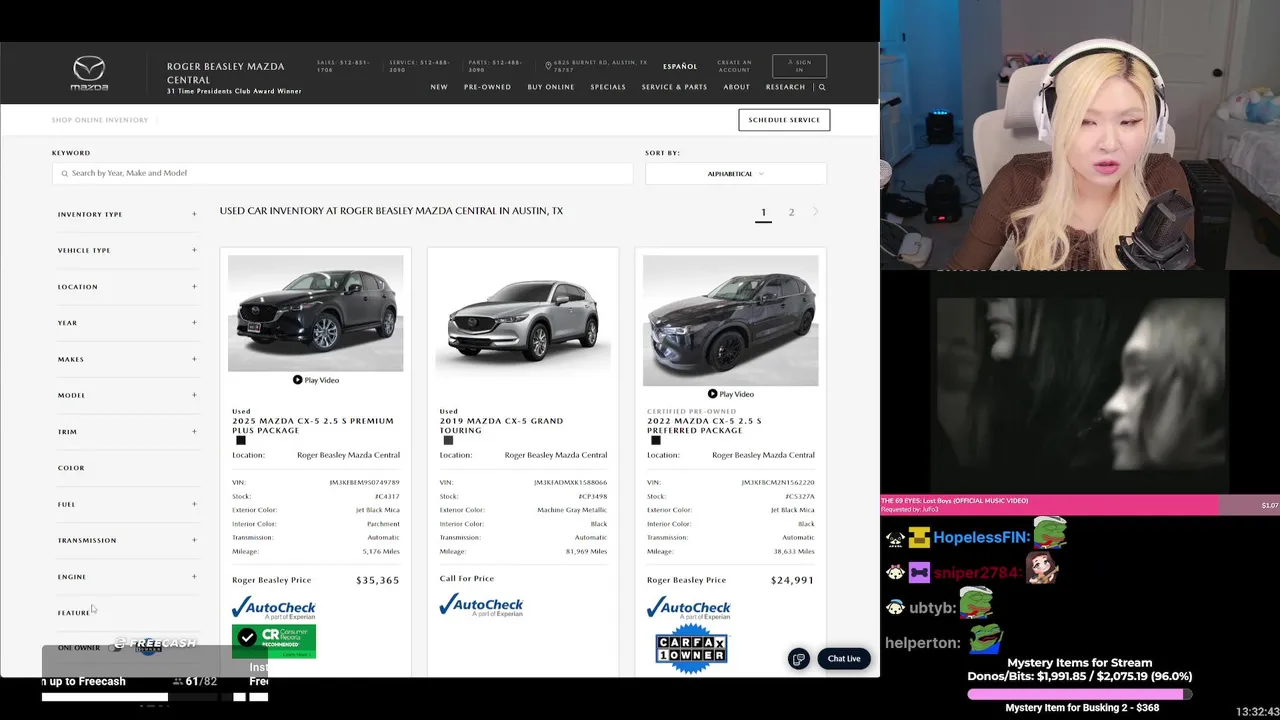Go to results page 2
Viewport: 1280px width, 720px height.
click(791, 212)
